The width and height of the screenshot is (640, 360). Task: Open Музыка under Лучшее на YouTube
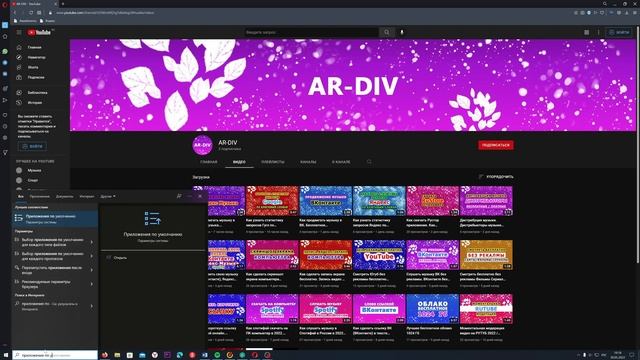point(40,170)
